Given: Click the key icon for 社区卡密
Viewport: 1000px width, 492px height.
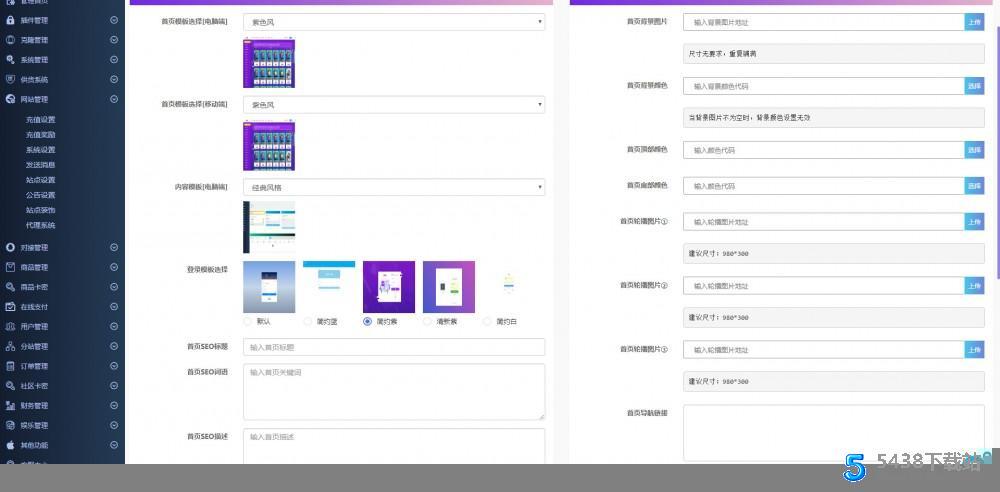Looking at the screenshot, I should pyautogui.click(x=10, y=386).
